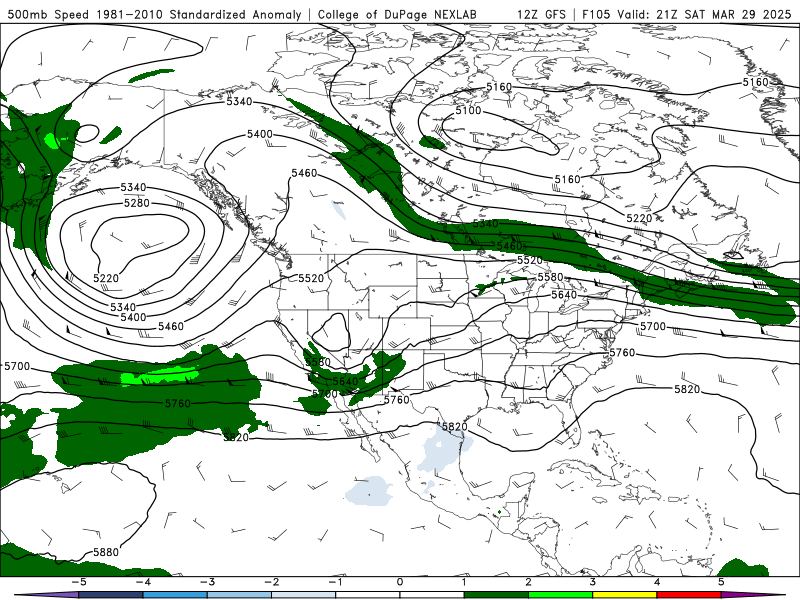The width and height of the screenshot is (800, 600).
Task: Click the pale blue -2 to -1 colorbar segment
Action: point(304,595)
